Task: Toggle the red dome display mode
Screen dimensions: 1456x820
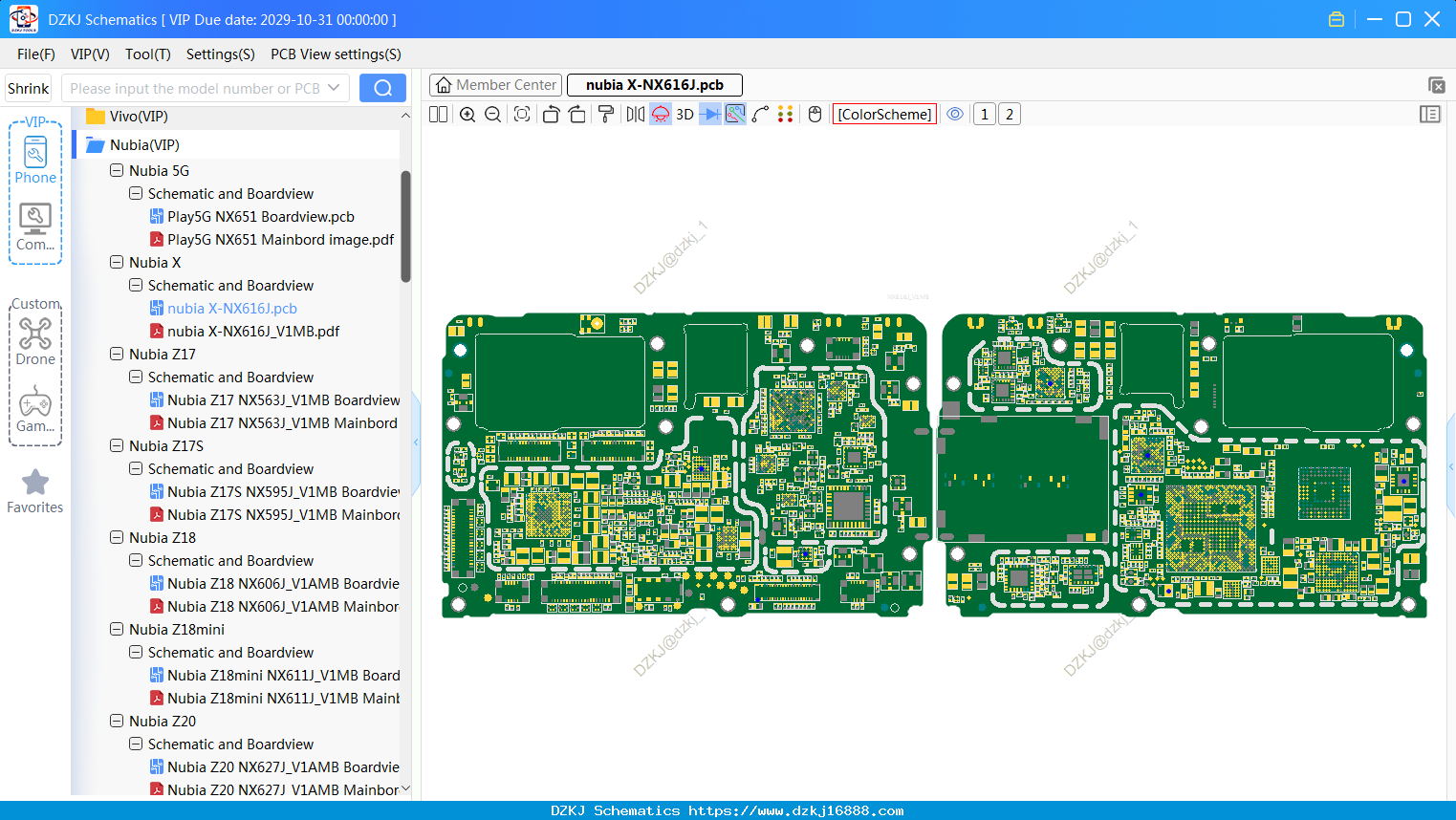Action: point(661,115)
